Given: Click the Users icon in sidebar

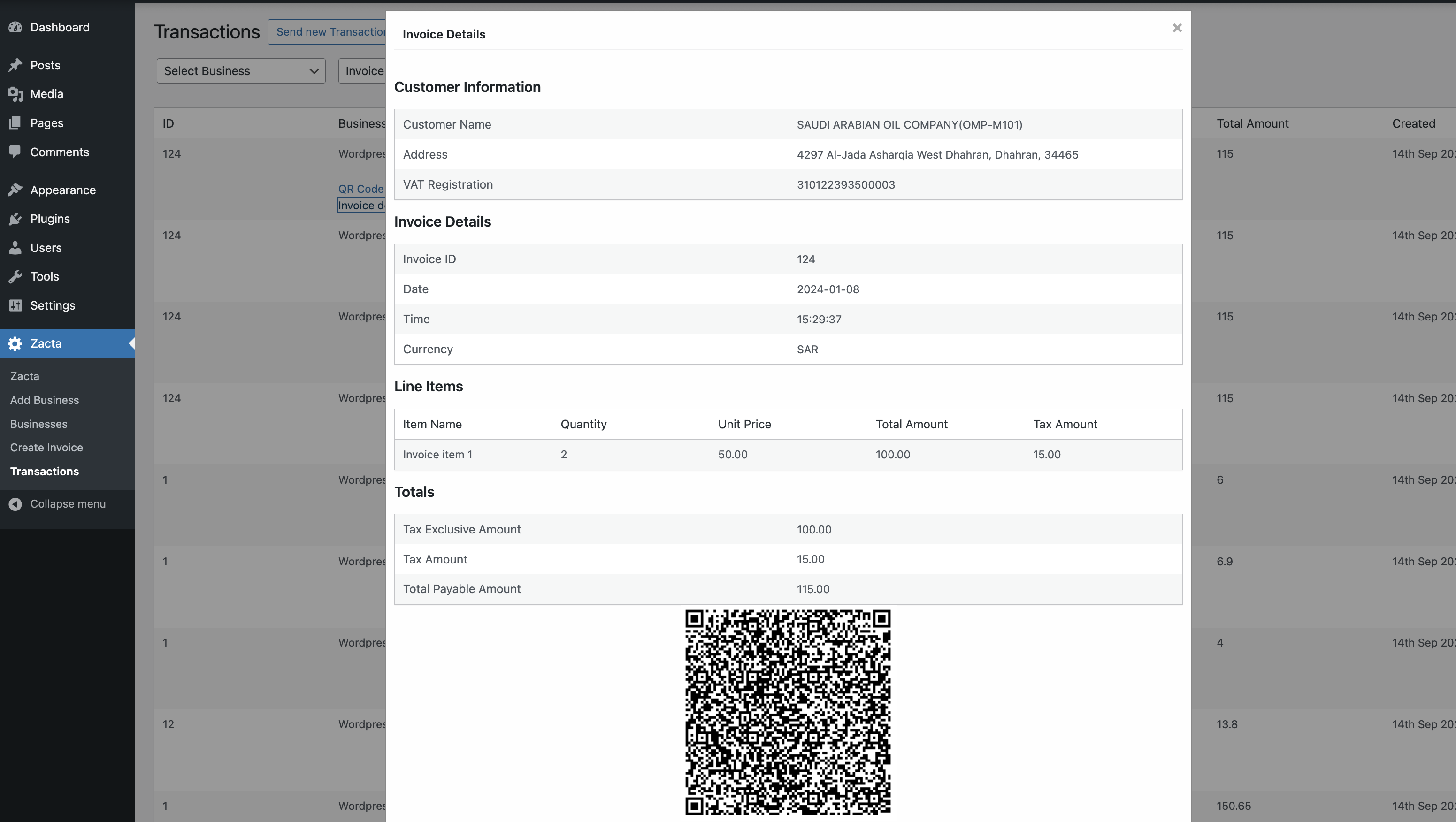Looking at the screenshot, I should click(x=15, y=247).
